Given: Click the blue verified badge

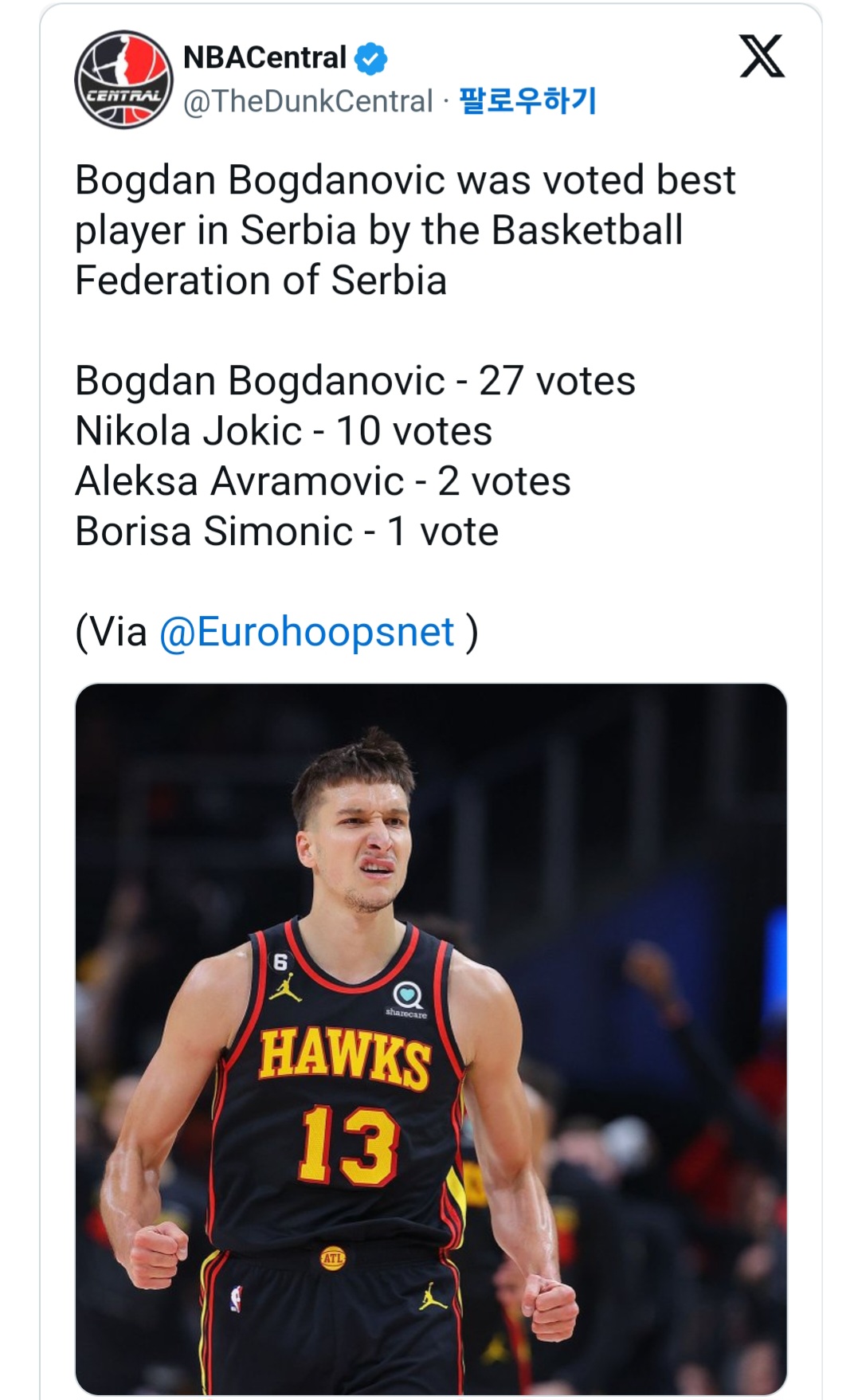Looking at the screenshot, I should point(370,59).
